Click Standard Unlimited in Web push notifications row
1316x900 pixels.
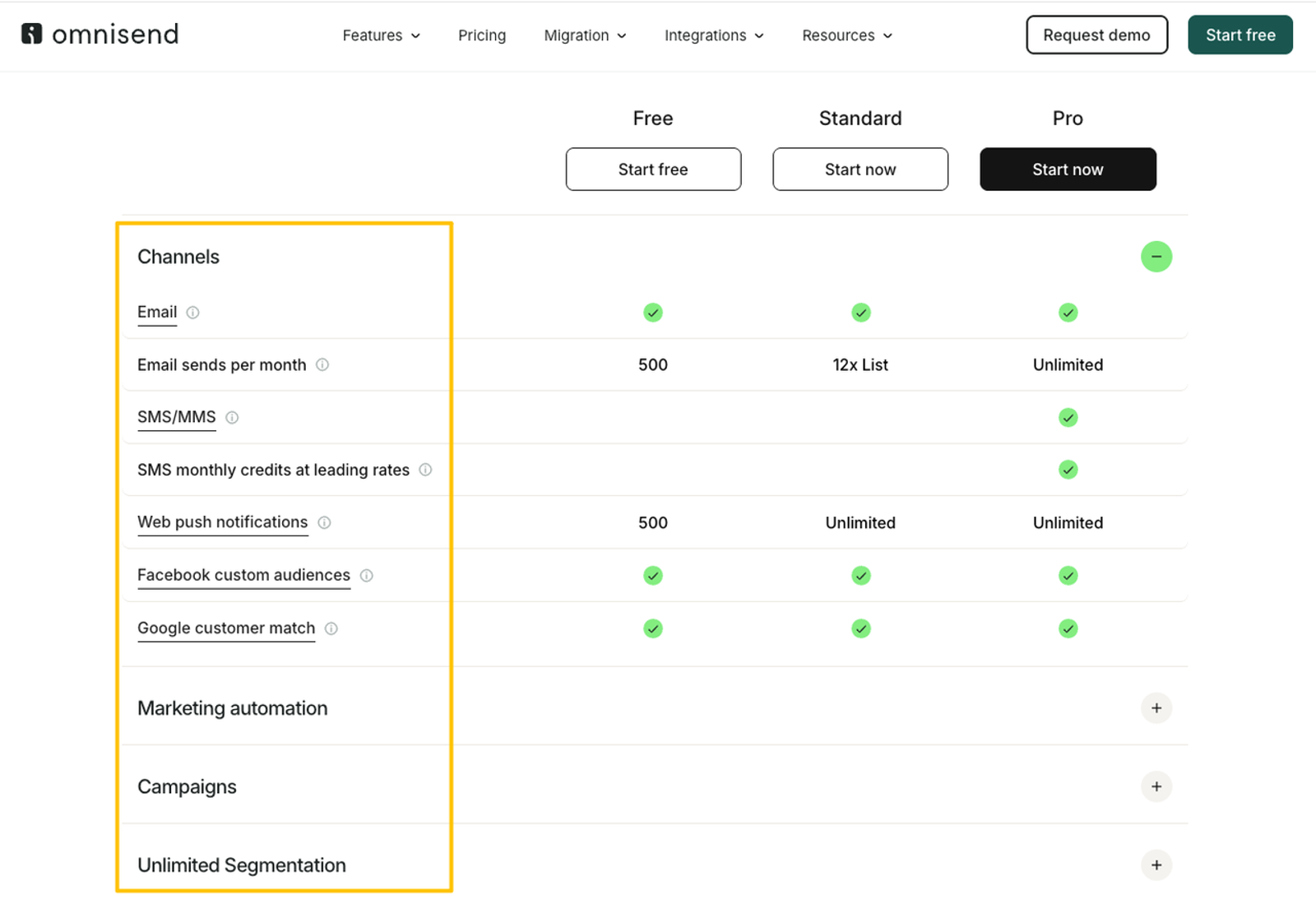click(860, 522)
